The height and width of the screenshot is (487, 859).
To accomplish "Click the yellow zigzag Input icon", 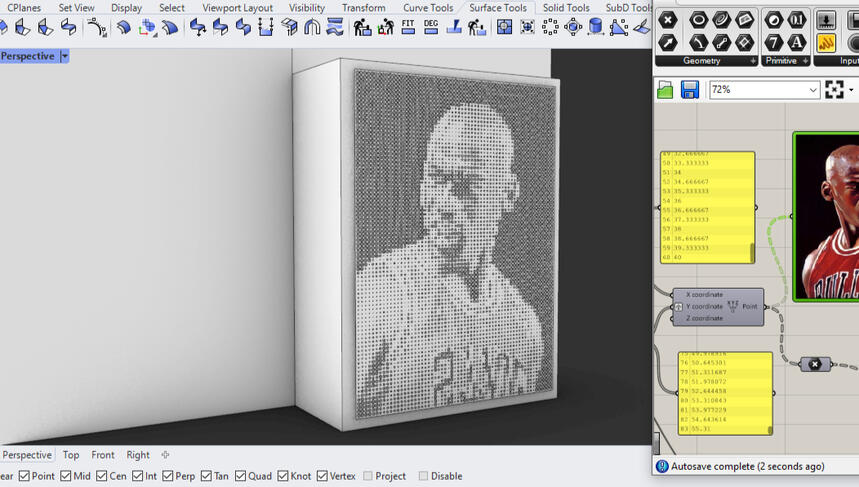I will 826,43.
